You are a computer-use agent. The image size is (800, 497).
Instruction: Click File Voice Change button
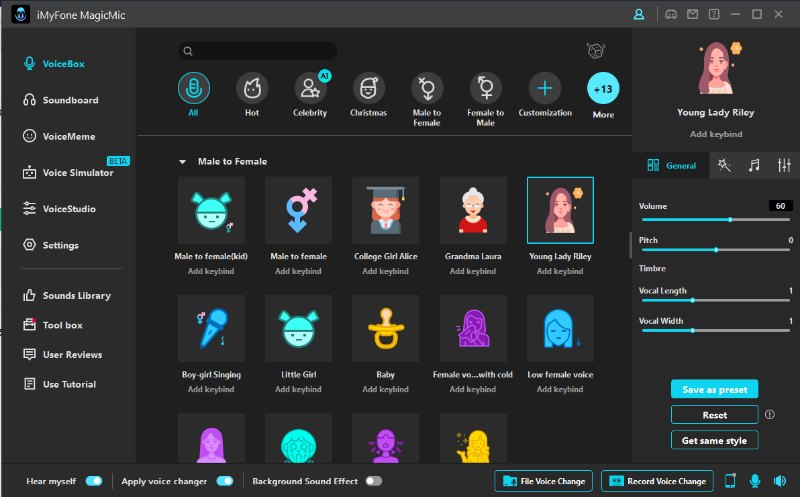544,481
